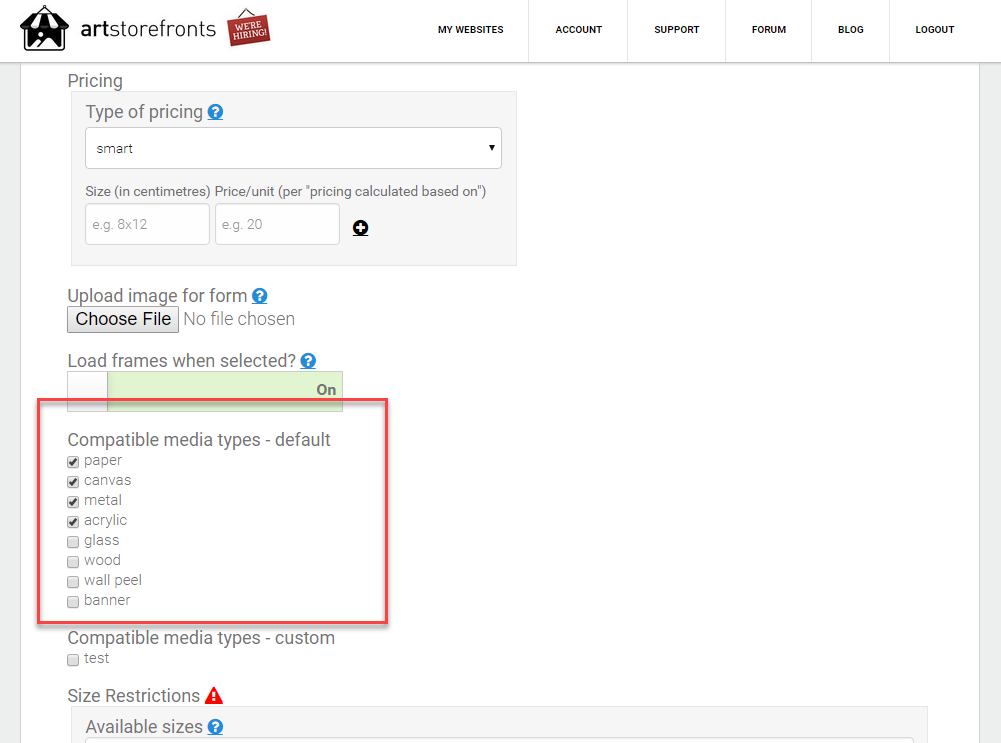Add another size price row with plus icon
The width and height of the screenshot is (1001, 743).
point(361,228)
